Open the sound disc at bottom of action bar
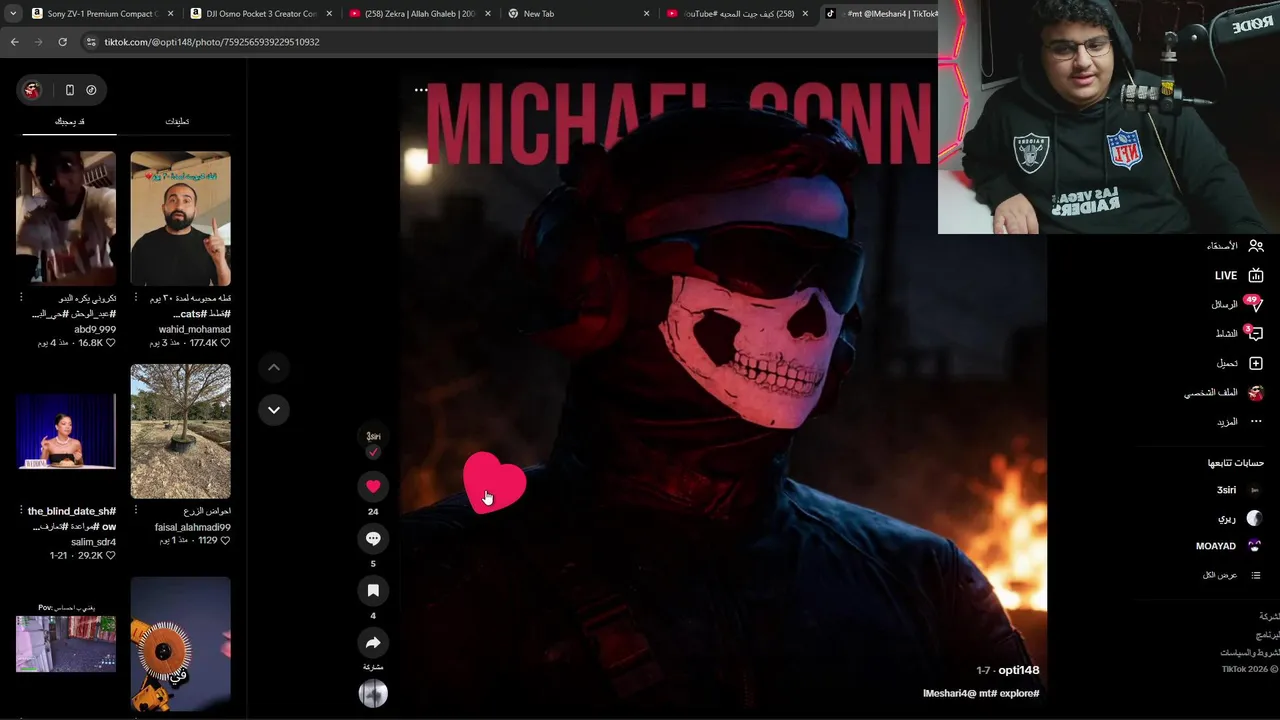 click(x=373, y=694)
